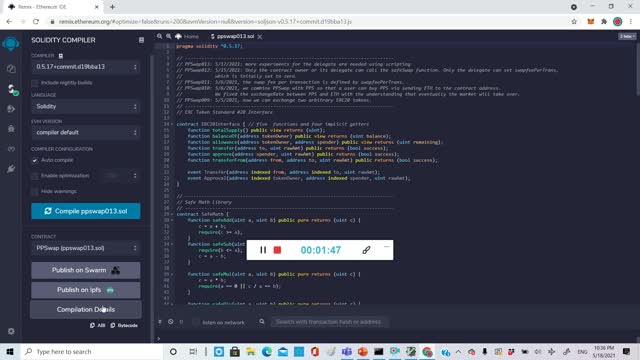The width and height of the screenshot is (640, 360).
Task: Select the Solidity compiler sidebar icon
Action: tap(12, 89)
